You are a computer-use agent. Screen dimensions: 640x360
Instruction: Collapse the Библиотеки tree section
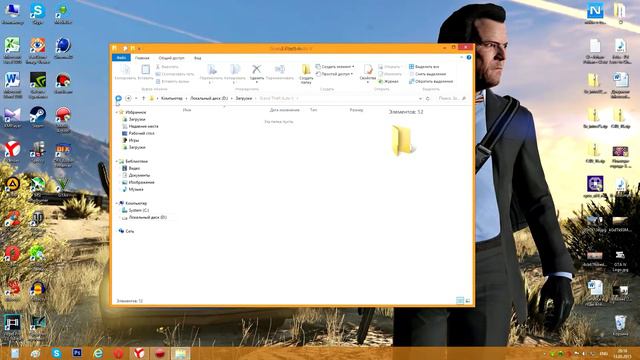[x=116, y=162]
